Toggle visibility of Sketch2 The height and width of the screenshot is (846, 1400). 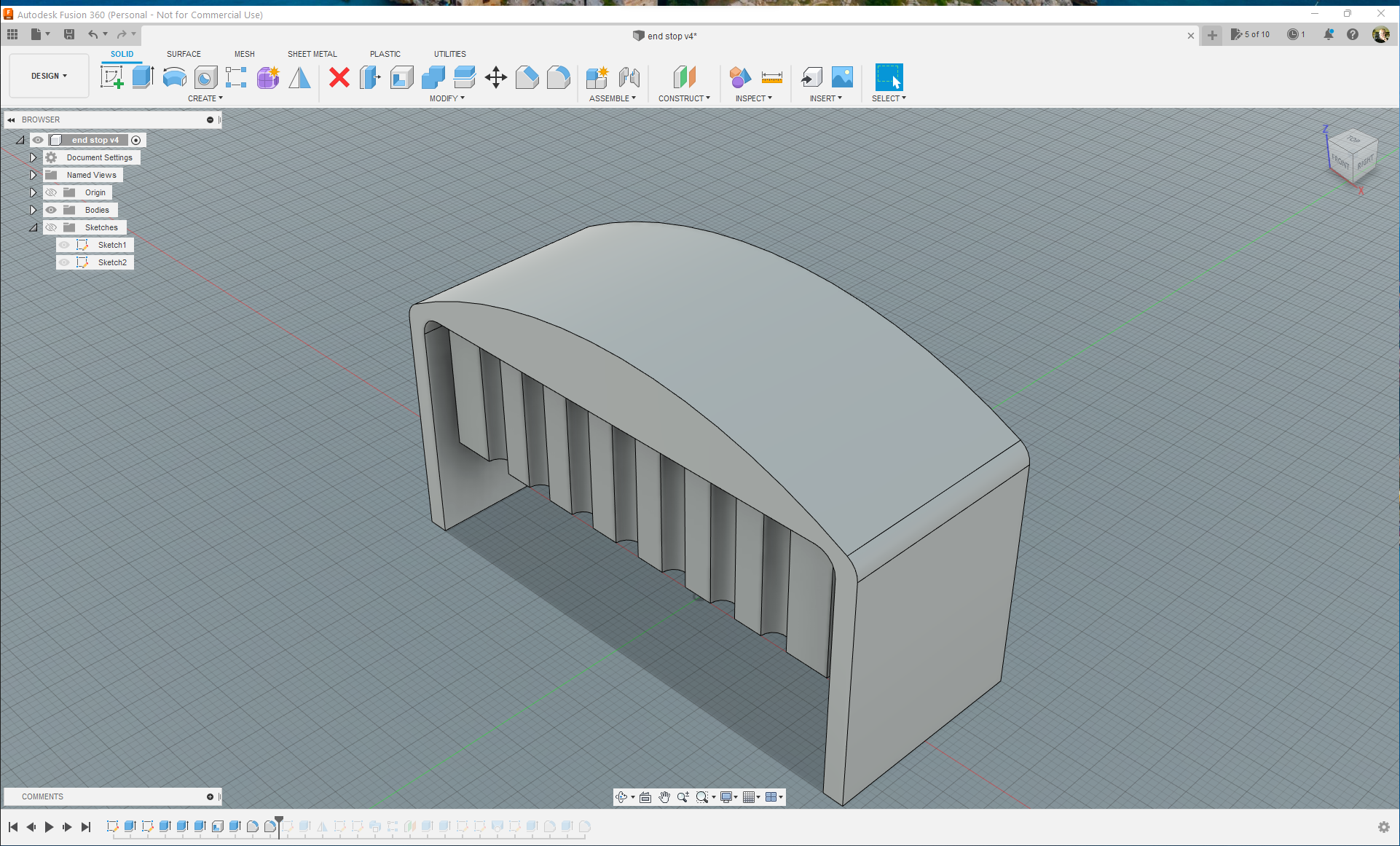pos(65,262)
